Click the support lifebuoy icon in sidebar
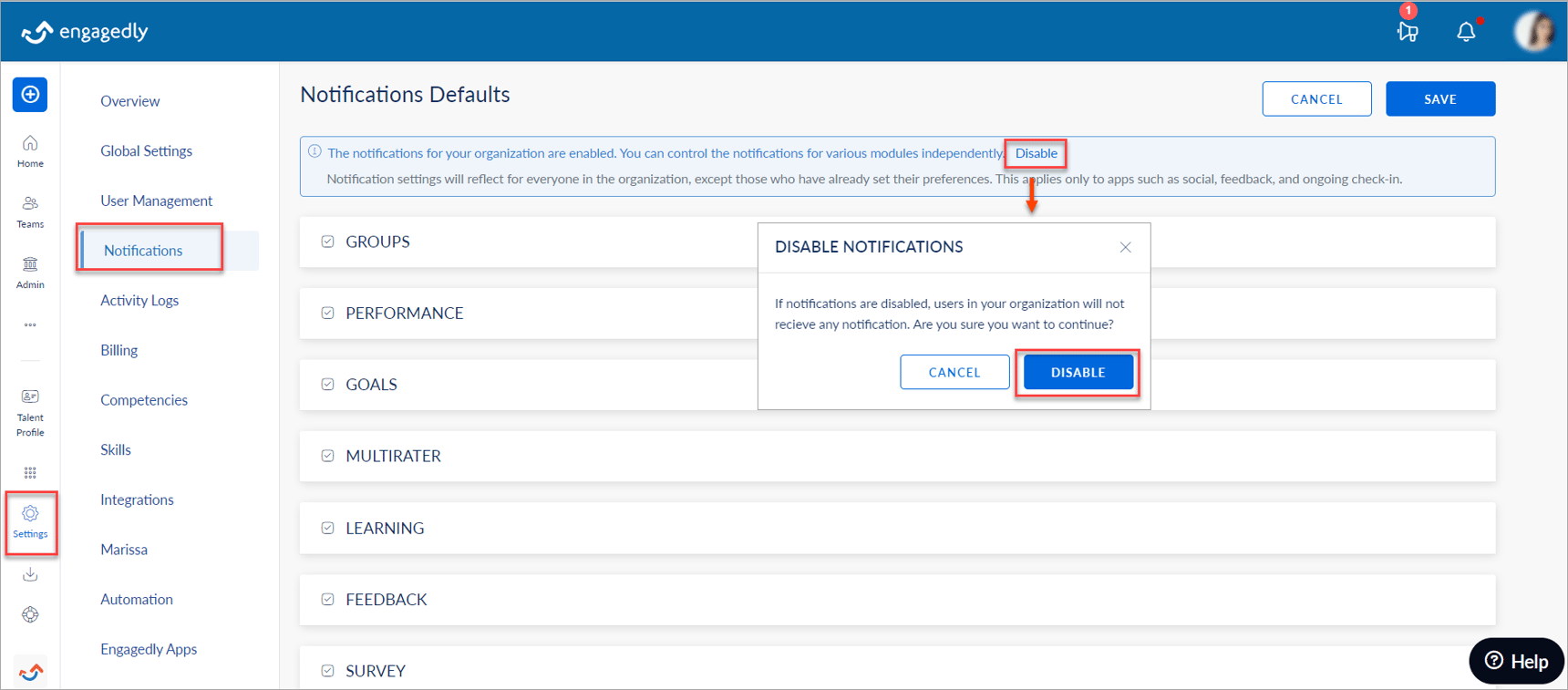The width and height of the screenshot is (1568, 690). (x=30, y=614)
